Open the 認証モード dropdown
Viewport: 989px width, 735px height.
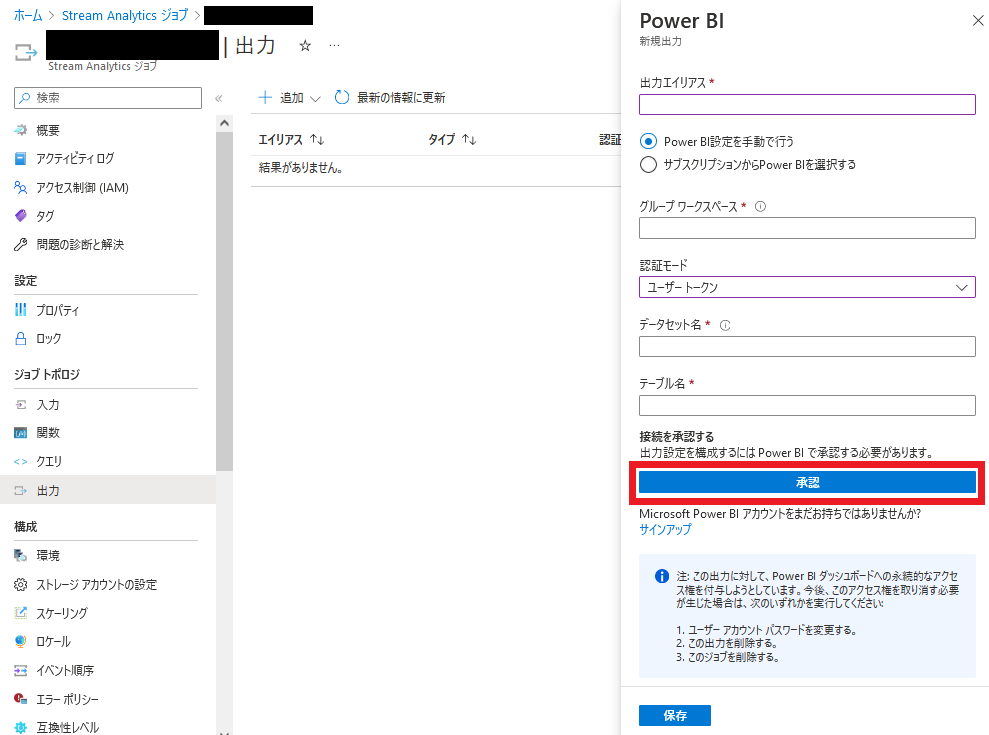point(806,287)
